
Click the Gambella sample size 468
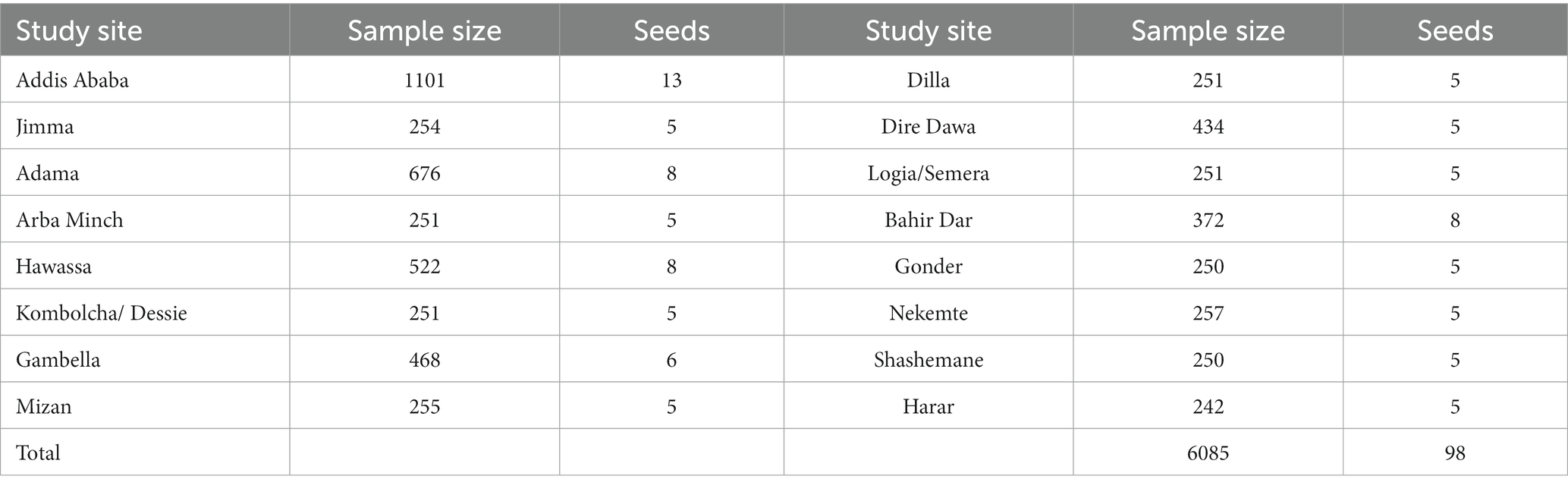pyautogui.click(x=424, y=360)
